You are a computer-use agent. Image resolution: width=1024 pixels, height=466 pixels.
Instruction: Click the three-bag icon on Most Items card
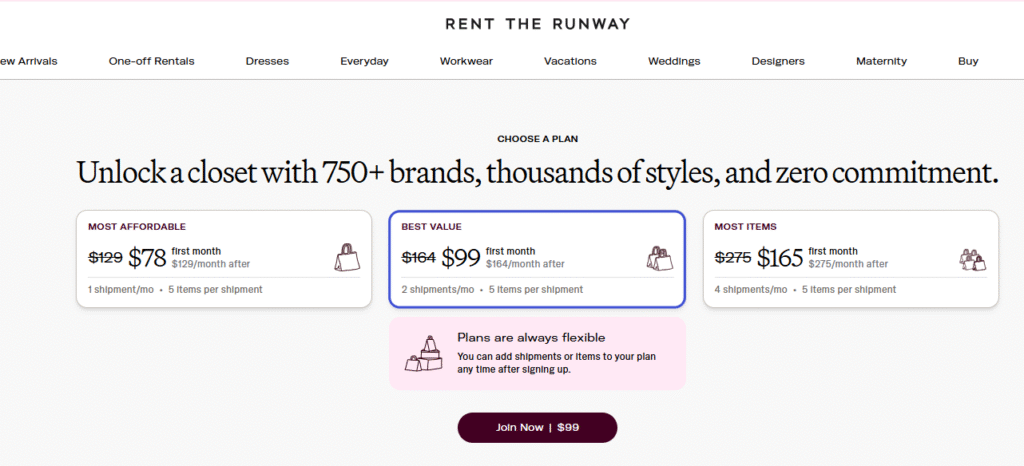tap(972, 259)
